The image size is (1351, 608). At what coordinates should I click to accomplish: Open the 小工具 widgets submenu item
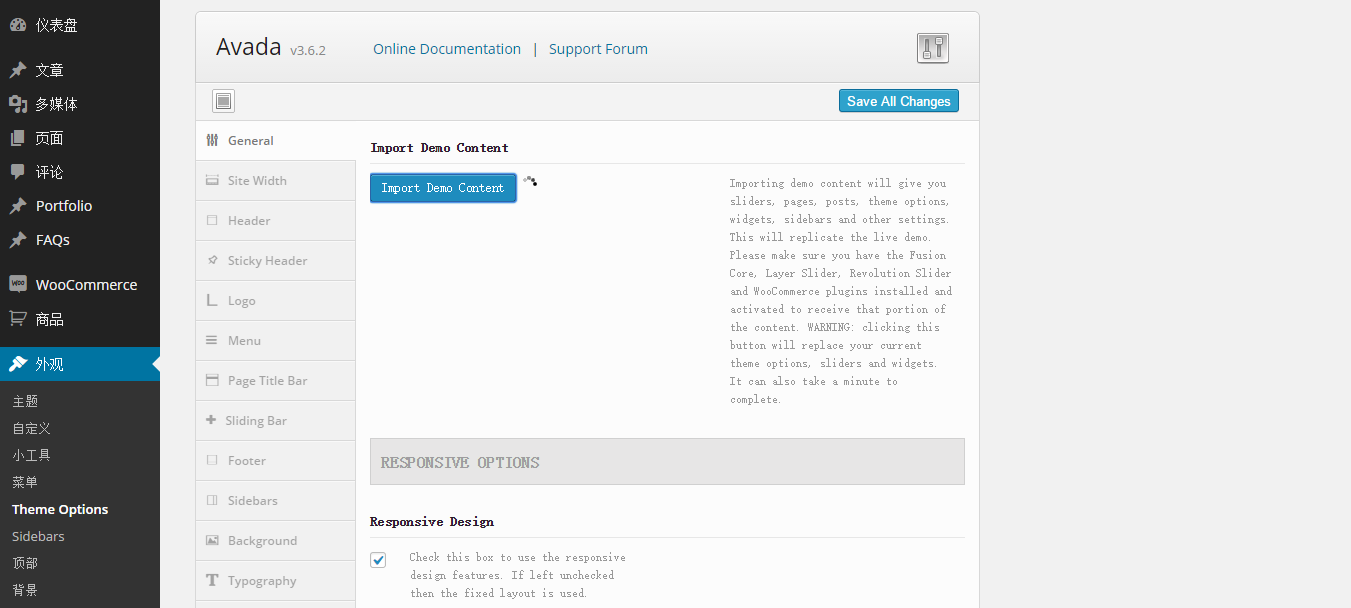(31, 455)
